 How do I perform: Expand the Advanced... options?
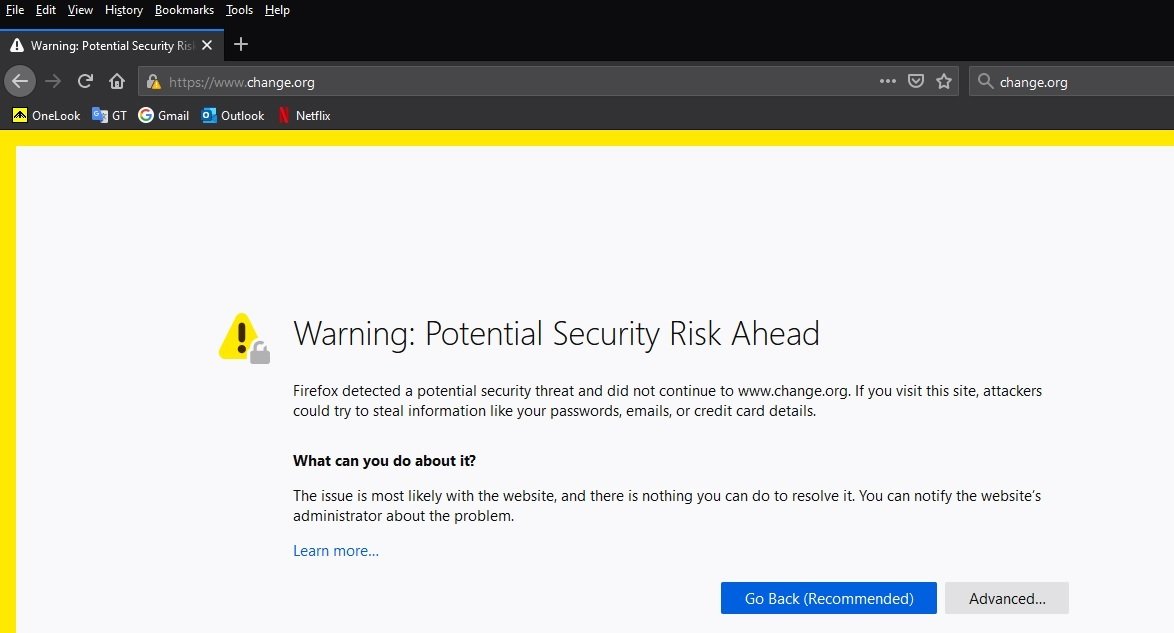pos(1007,598)
